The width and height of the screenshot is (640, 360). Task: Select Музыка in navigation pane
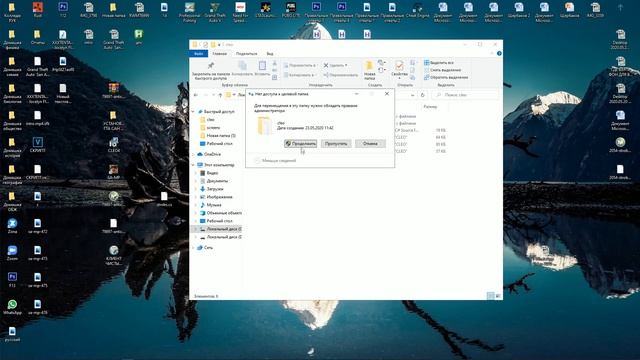pos(211,205)
